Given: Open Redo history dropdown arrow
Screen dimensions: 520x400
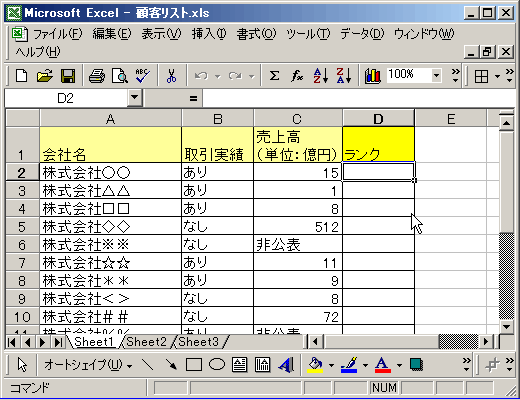Looking at the screenshot, I should pos(252,76).
